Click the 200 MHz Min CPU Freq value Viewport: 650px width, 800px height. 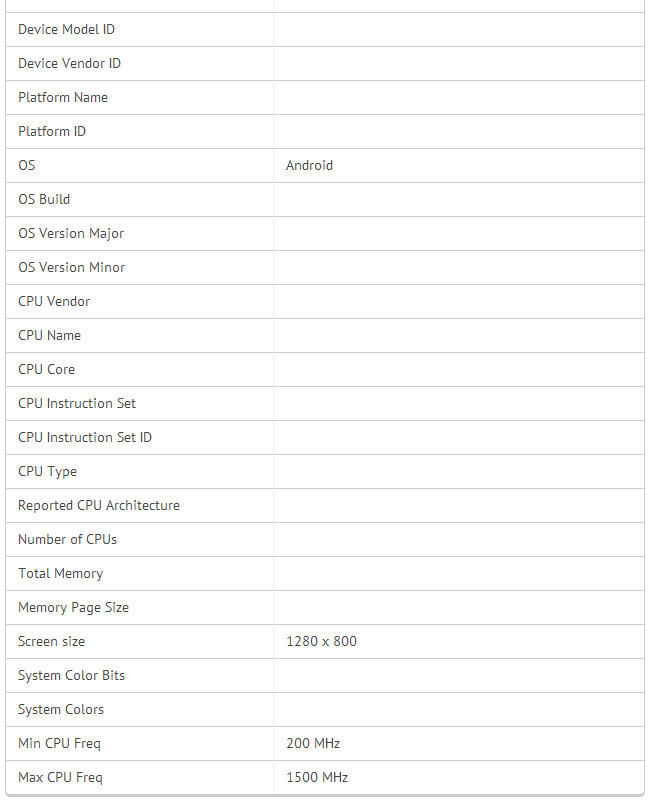[313, 744]
